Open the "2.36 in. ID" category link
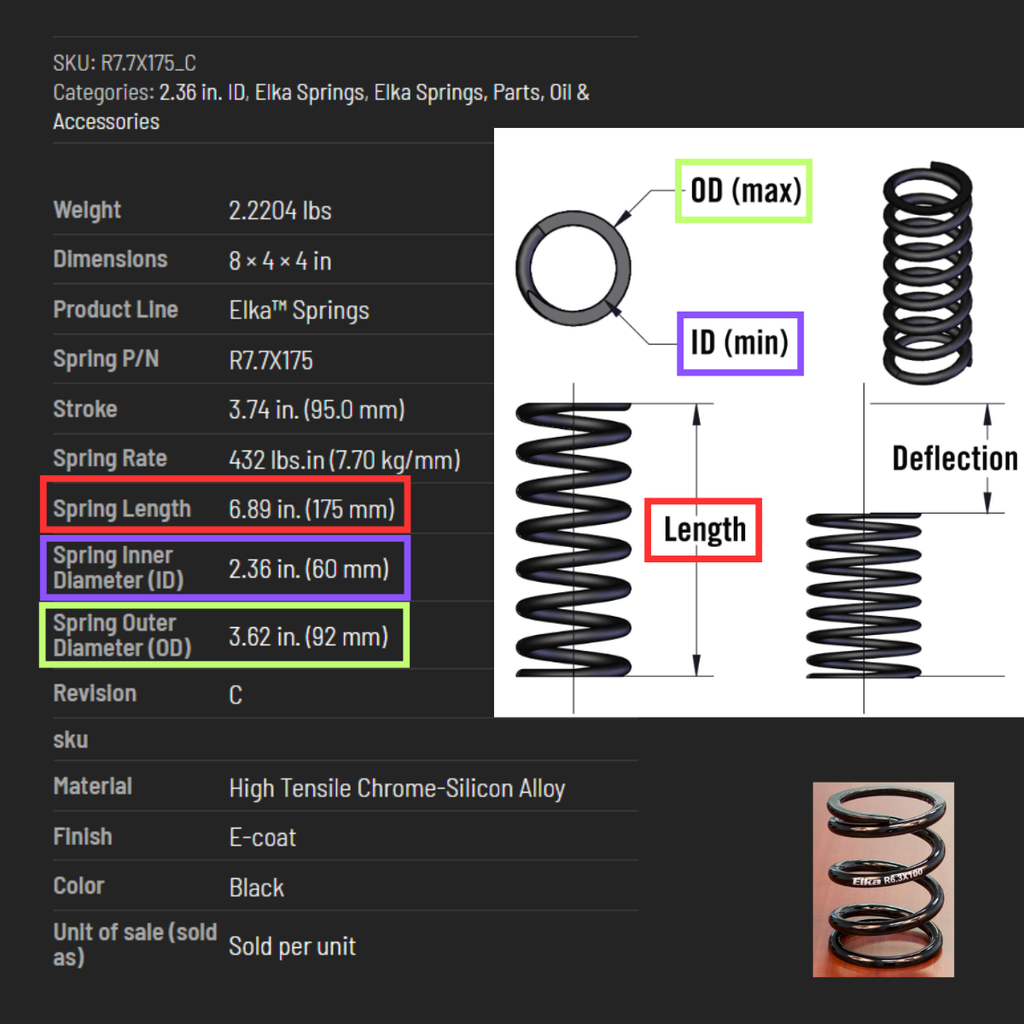The height and width of the screenshot is (1024, 1024). tap(202, 92)
